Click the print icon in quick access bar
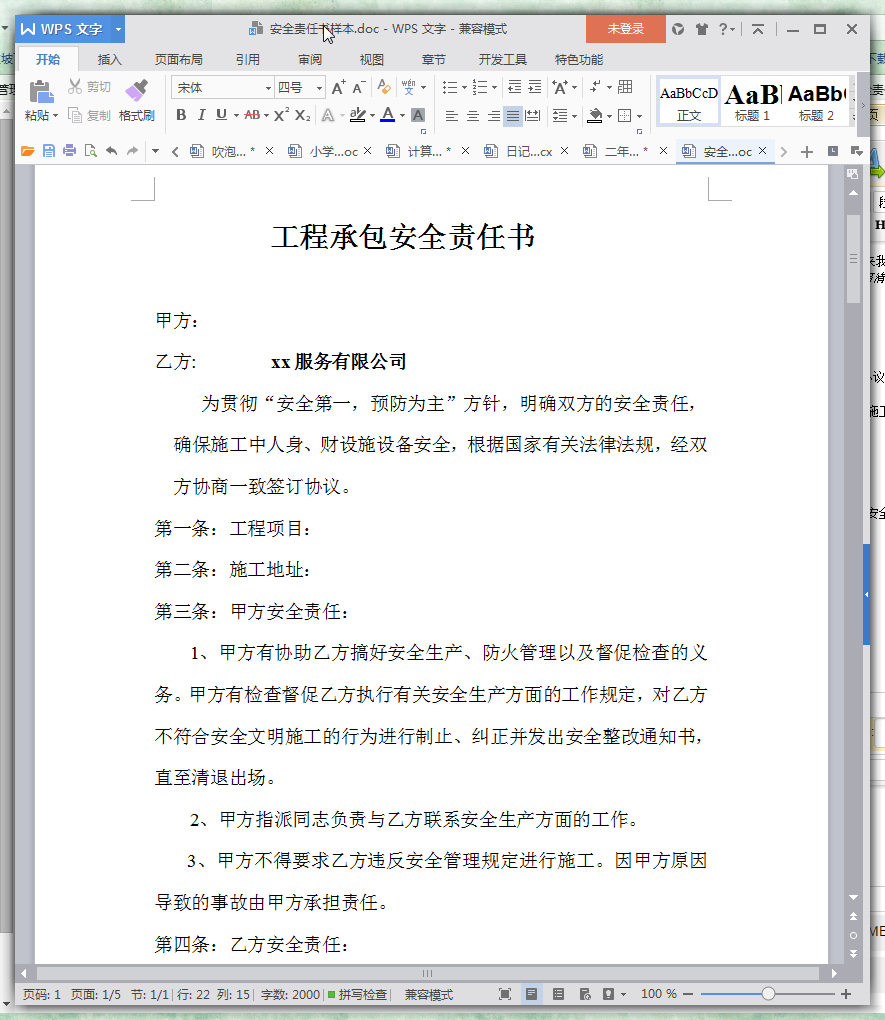This screenshot has height=1020, width=885. [70, 152]
